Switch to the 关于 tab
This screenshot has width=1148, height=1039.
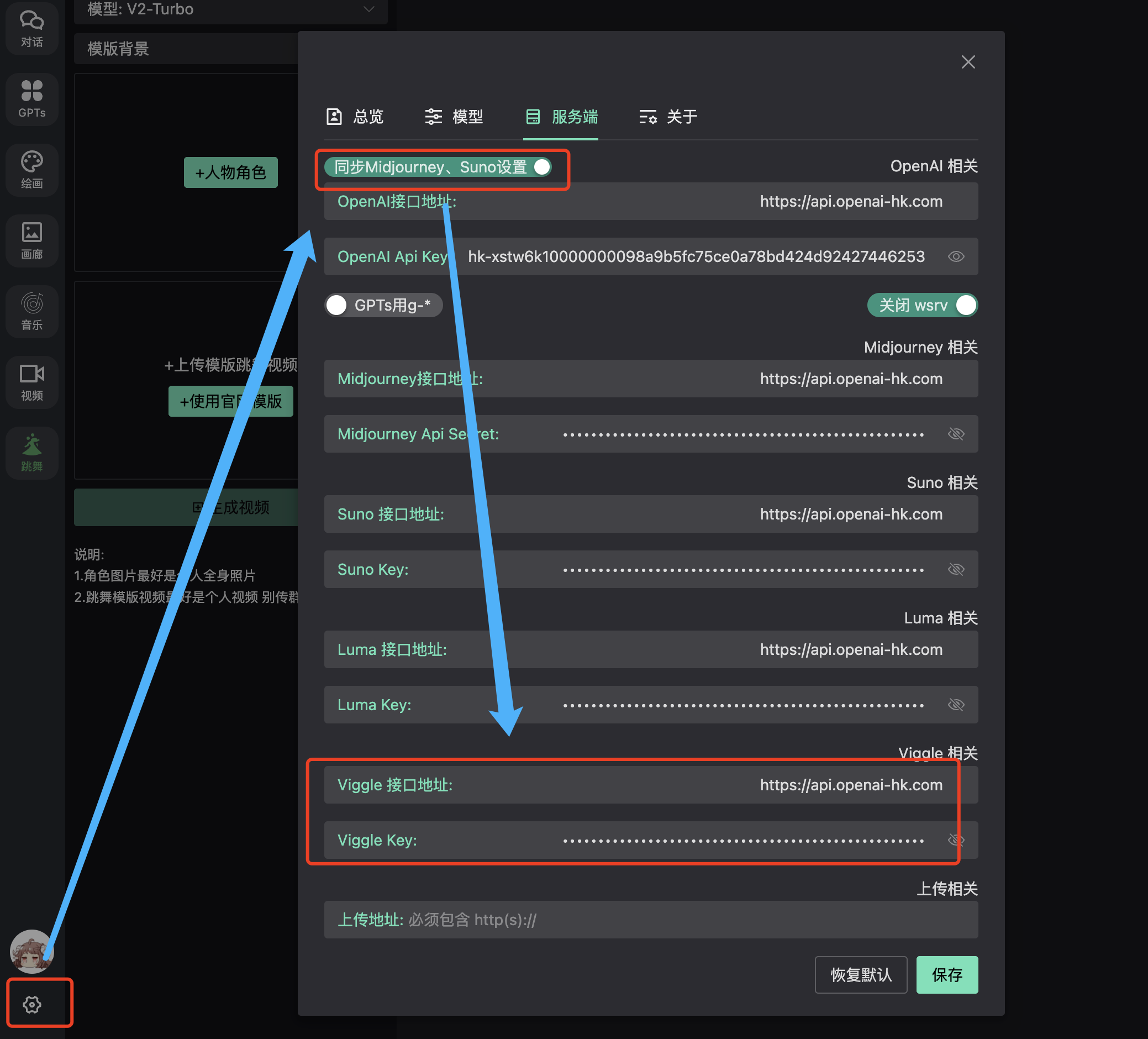(x=668, y=117)
